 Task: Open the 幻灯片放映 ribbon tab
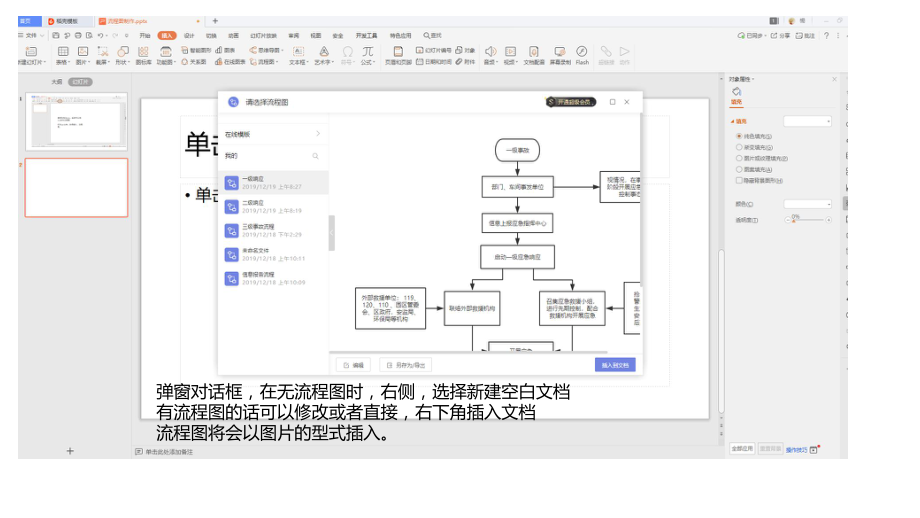263,36
